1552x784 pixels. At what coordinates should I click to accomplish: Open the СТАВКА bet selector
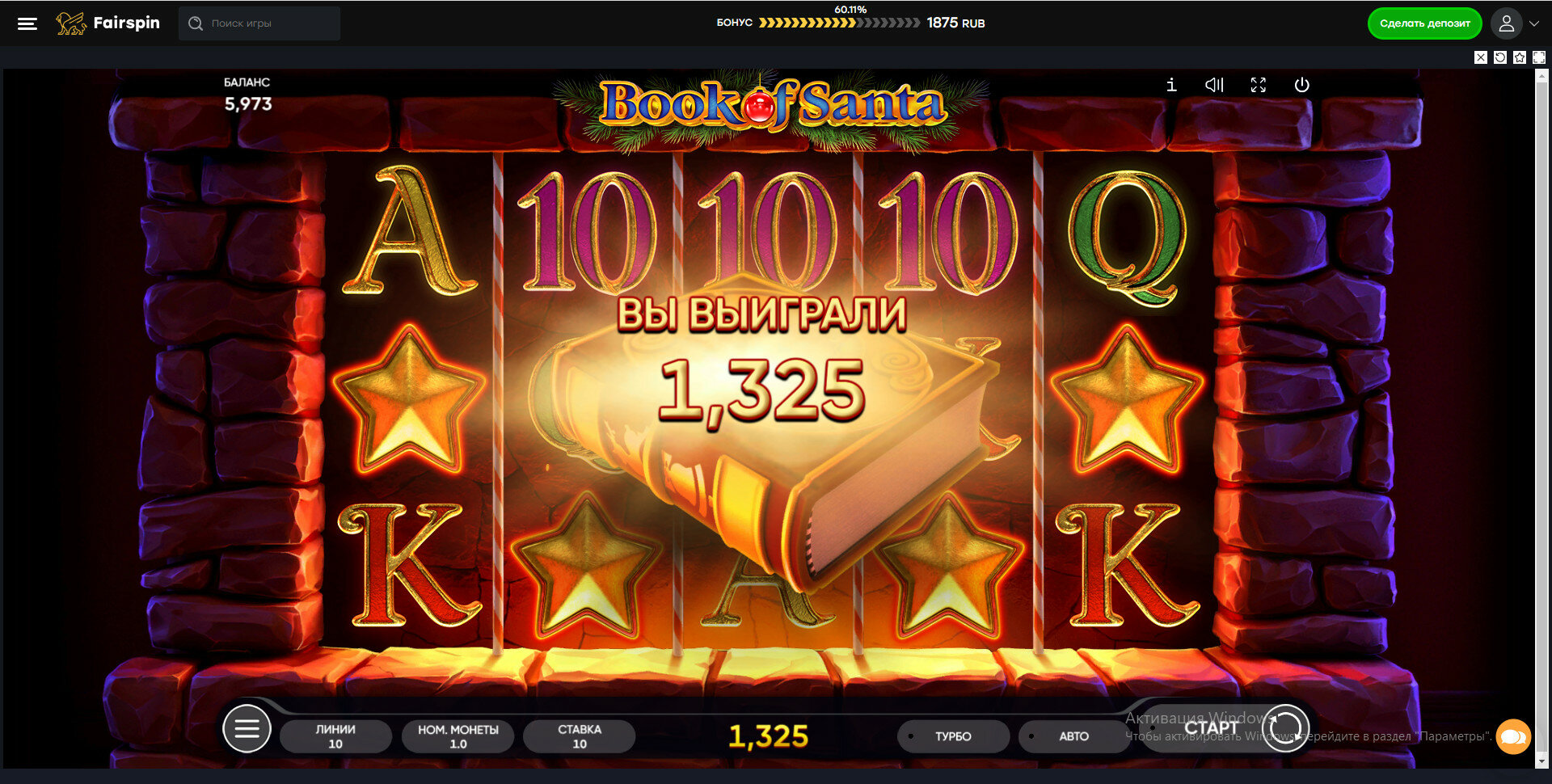pos(580,736)
